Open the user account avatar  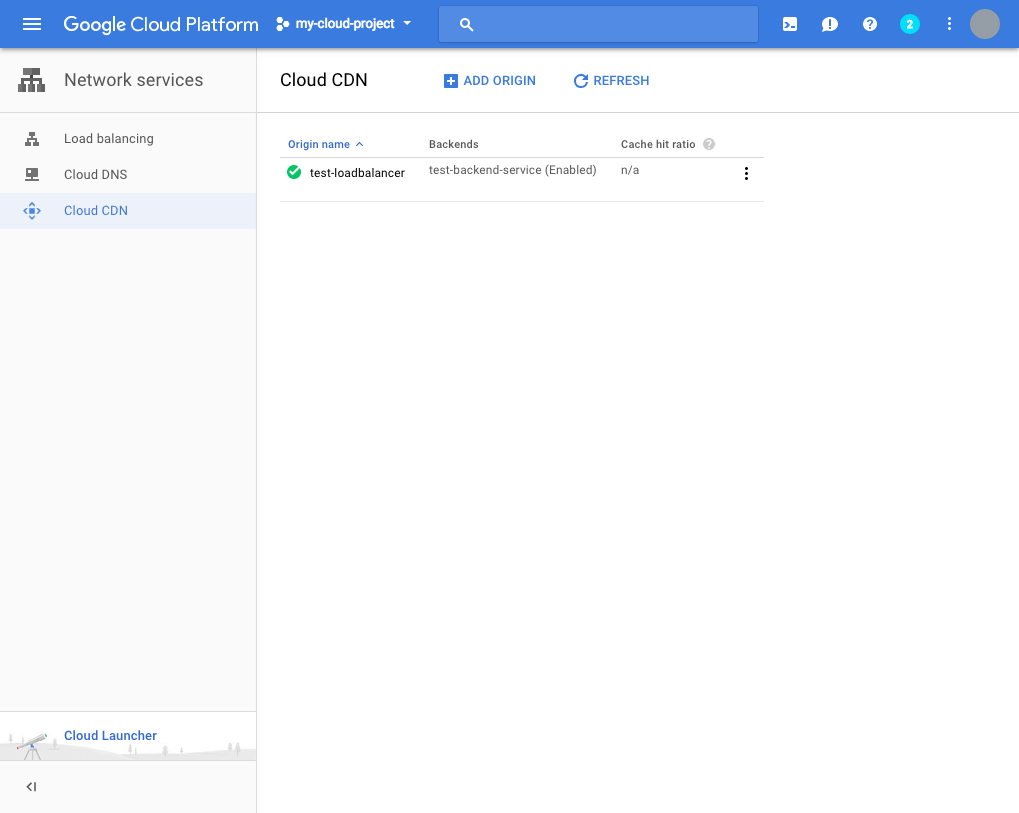985,24
